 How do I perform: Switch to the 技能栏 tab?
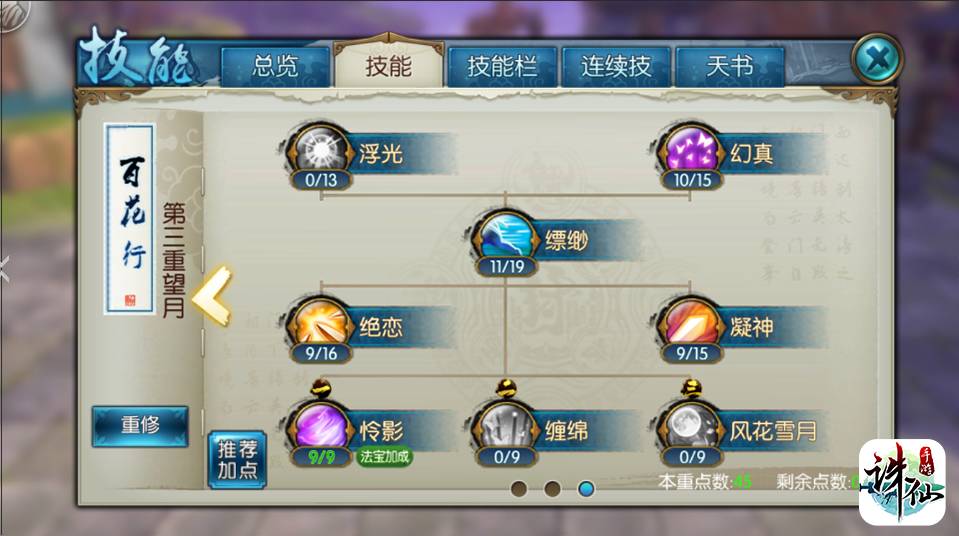pos(502,66)
